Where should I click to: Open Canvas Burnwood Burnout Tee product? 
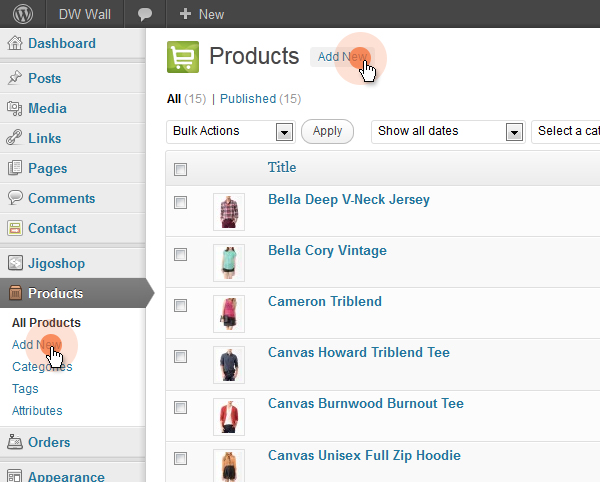(x=366, y=404)
